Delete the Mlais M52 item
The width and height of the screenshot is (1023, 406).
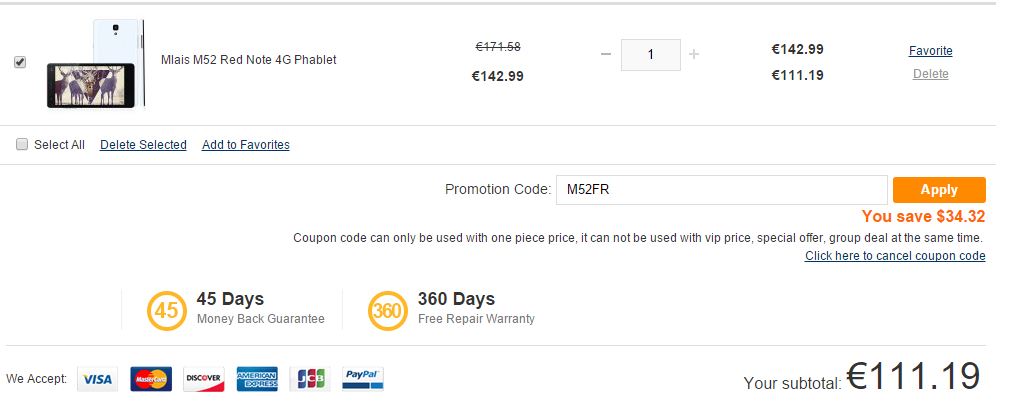(x=930, y=74)
